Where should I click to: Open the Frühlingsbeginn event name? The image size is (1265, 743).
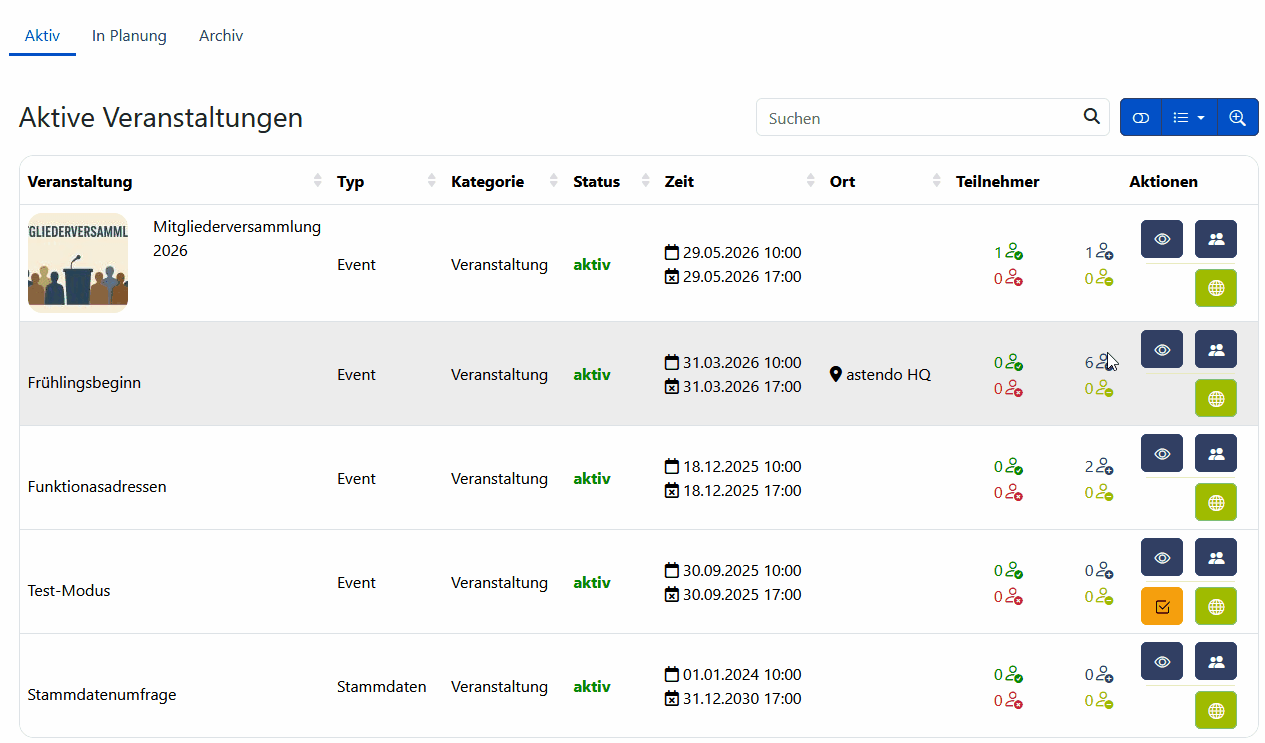point(84,383)
